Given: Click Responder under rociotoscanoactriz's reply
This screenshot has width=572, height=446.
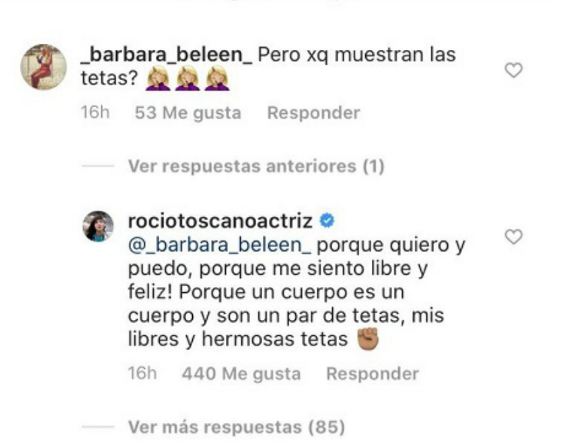Looking at the screenshot, I should click(x=372, y=374).
